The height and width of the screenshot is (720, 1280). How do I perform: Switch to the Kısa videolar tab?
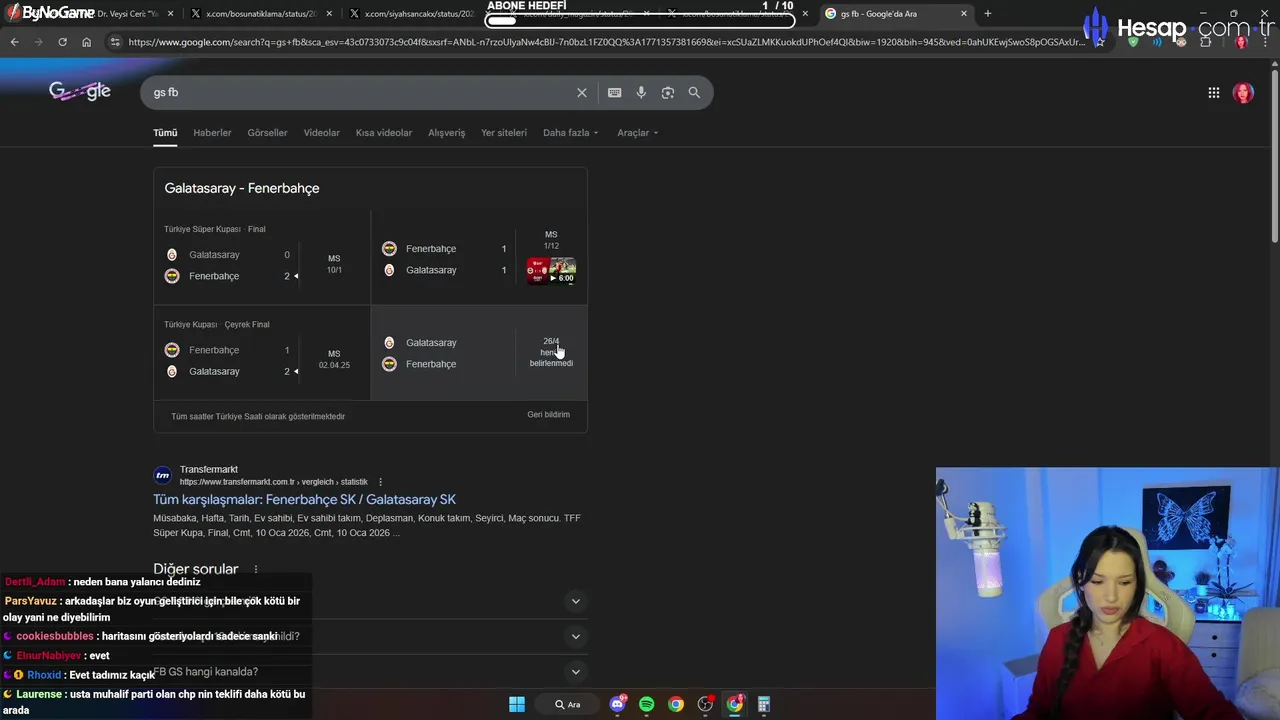384,133
